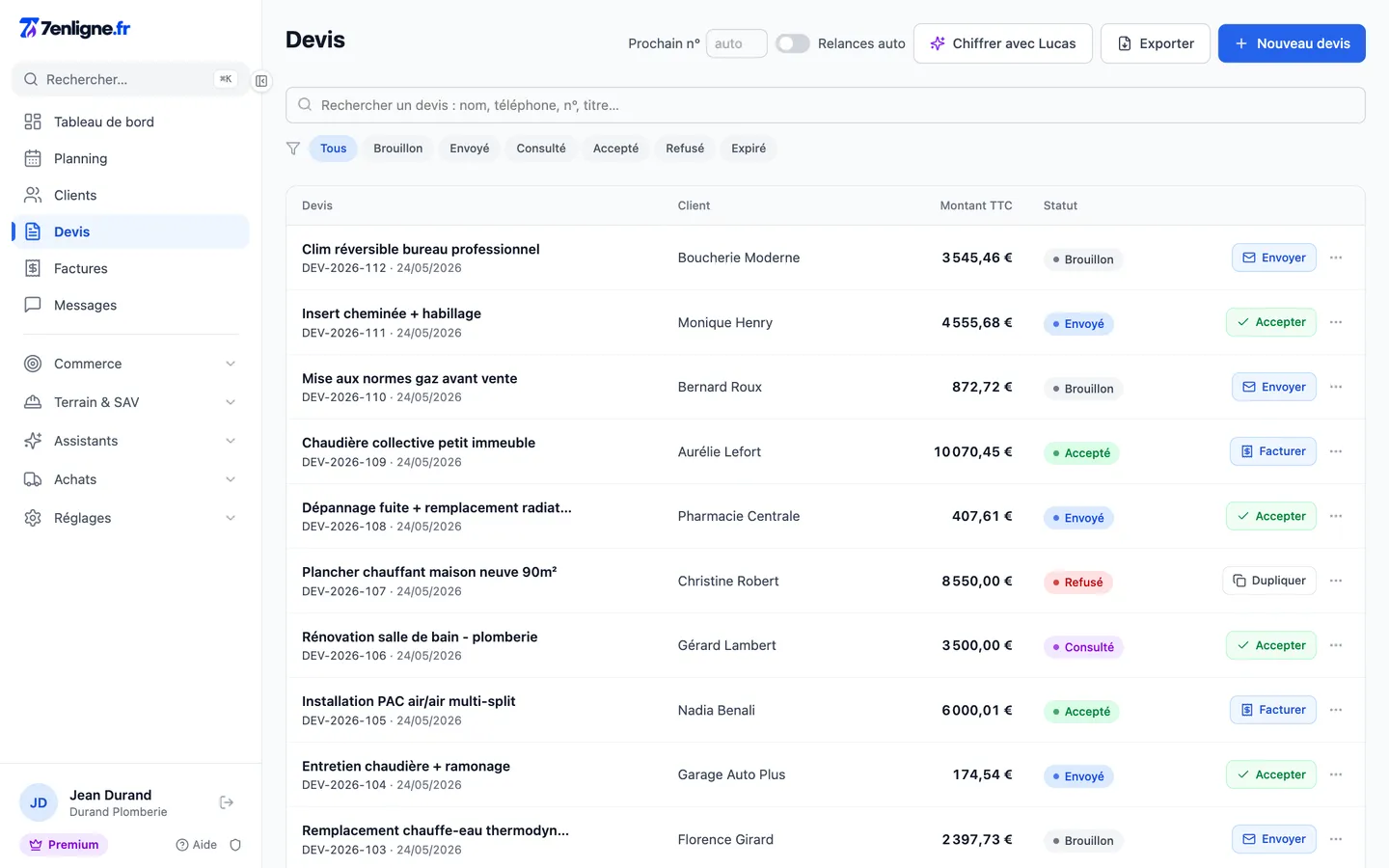Filter quotes by Brouillon
The image size is (1389, 868).
pos(398,149)
